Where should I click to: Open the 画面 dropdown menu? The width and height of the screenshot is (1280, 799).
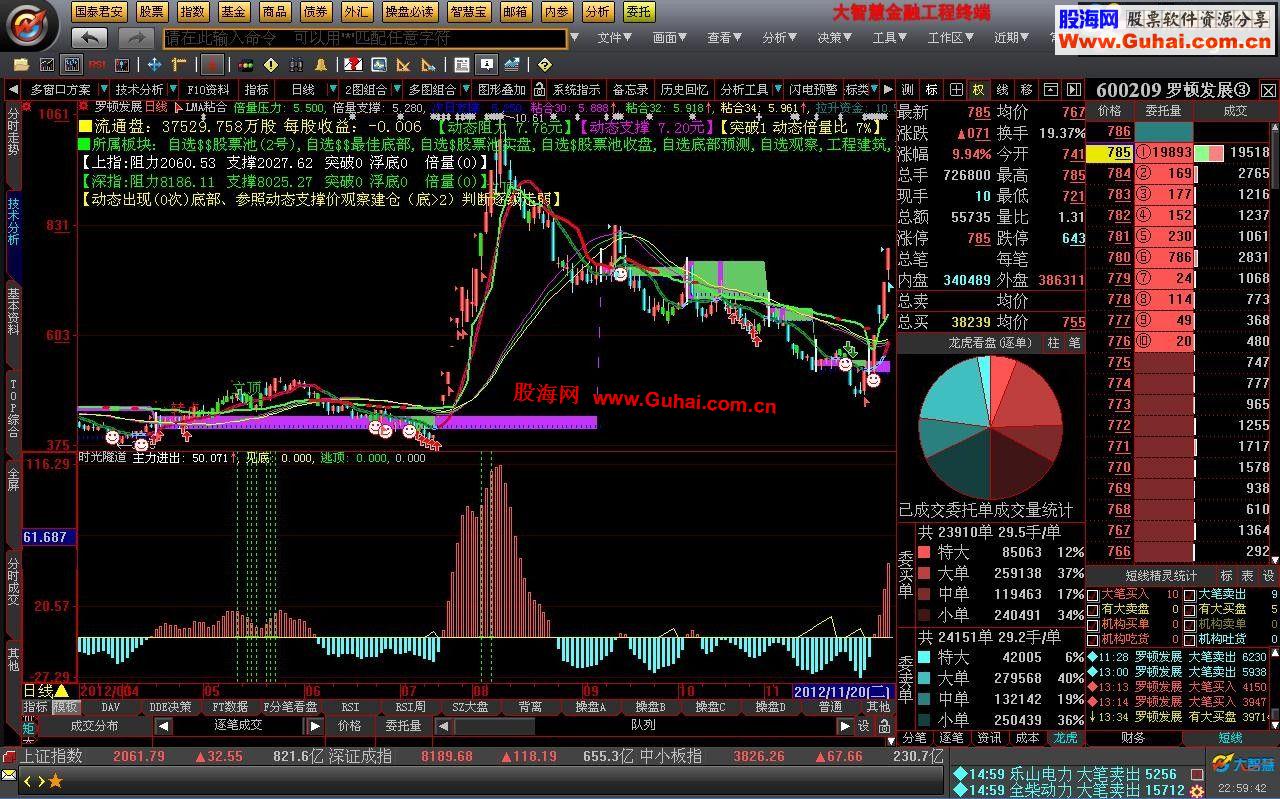point(670,38)
